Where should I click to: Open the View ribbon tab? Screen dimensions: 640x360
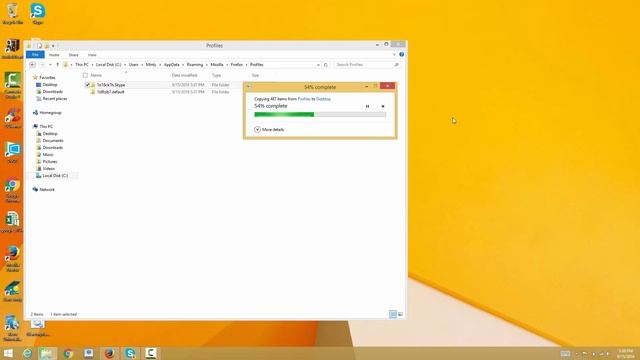[x=92, y=55]
